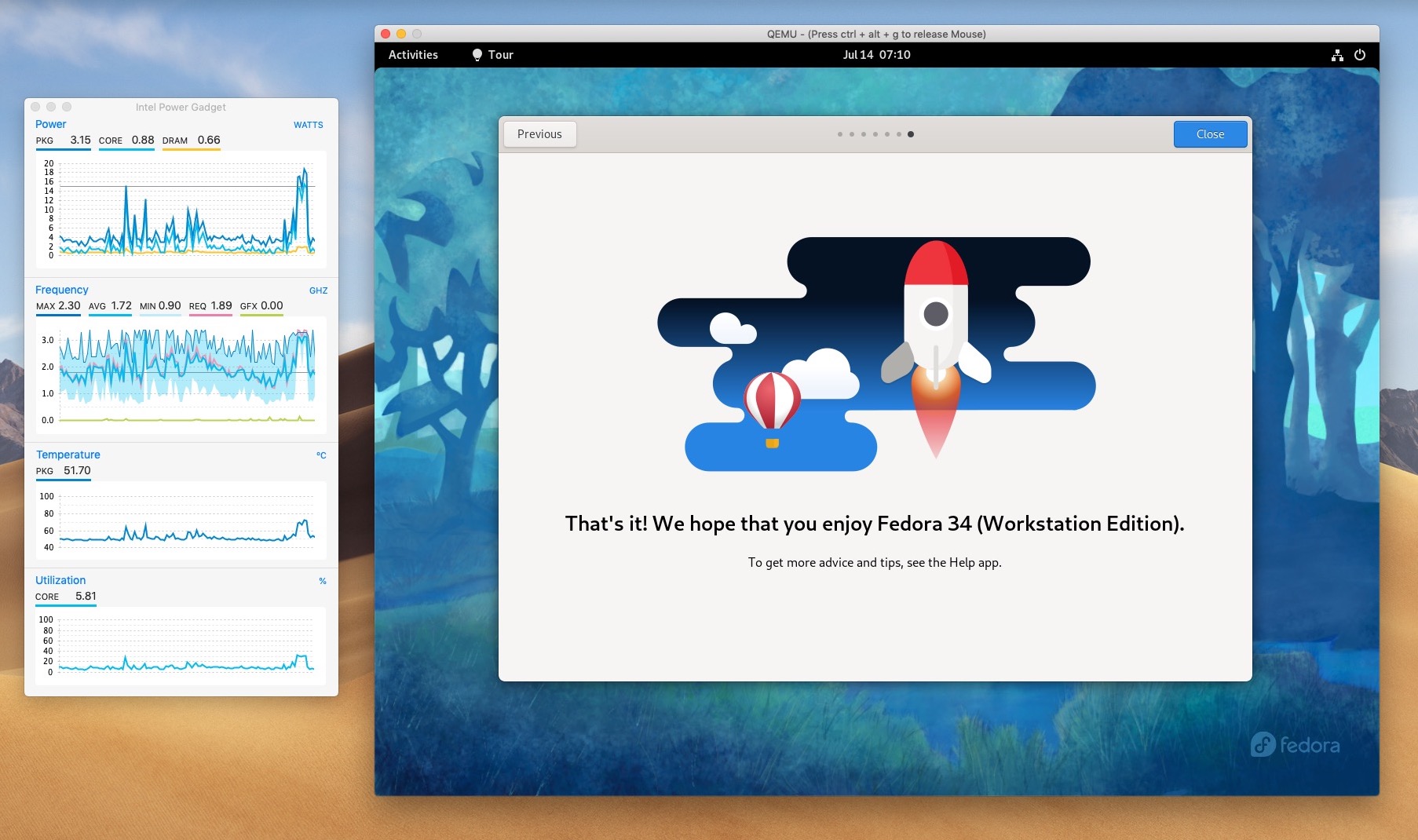
Task: Click the Intel Power Gadget title
Action: pos(181,107)
